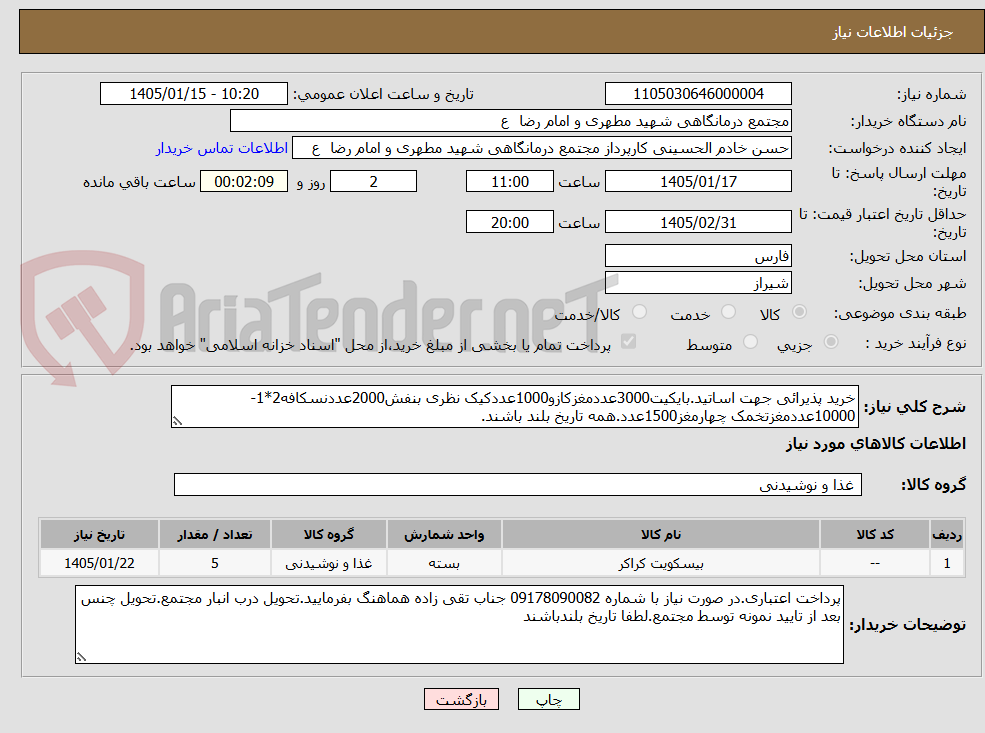Click the response deadline date 1405/01/17
The height and width of the screenshot is (733, 985).
coord(698,182)
